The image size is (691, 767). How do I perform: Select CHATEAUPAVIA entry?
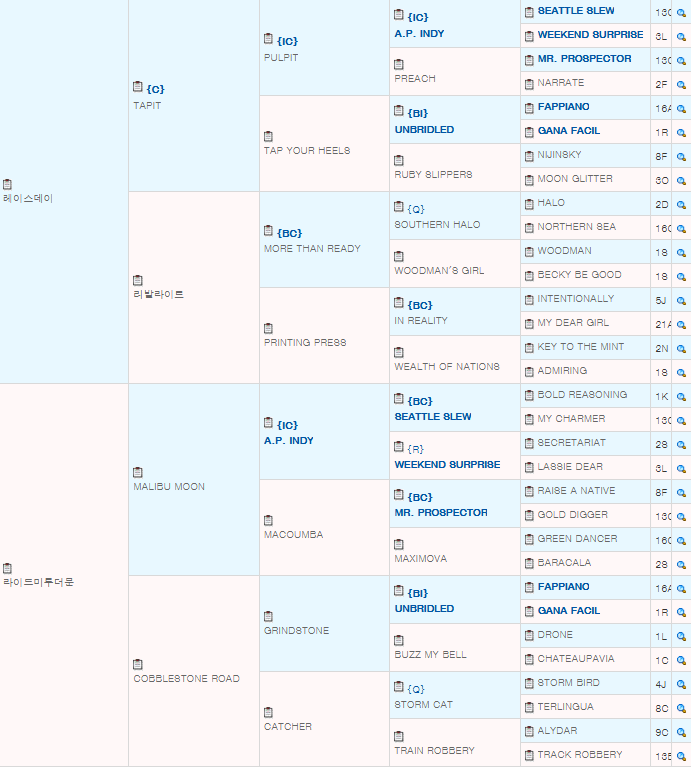[x=576, y=658]
